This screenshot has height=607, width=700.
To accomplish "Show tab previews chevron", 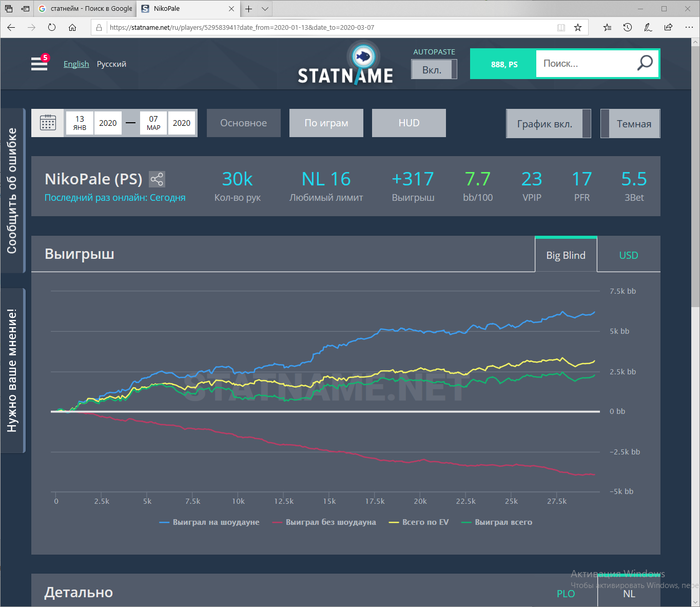I will (265, 8).
